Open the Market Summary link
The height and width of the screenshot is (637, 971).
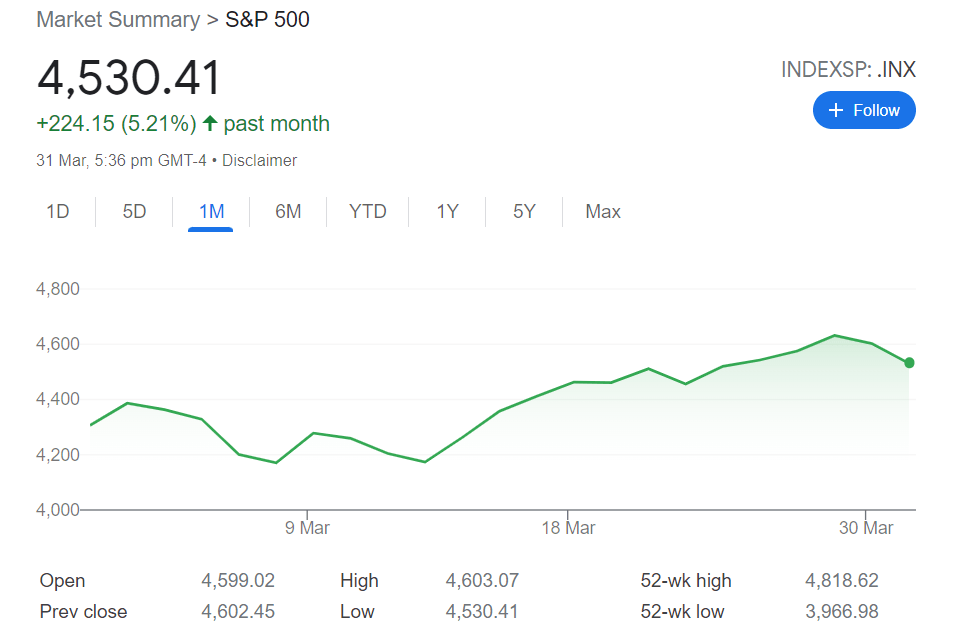pos(118,19)
